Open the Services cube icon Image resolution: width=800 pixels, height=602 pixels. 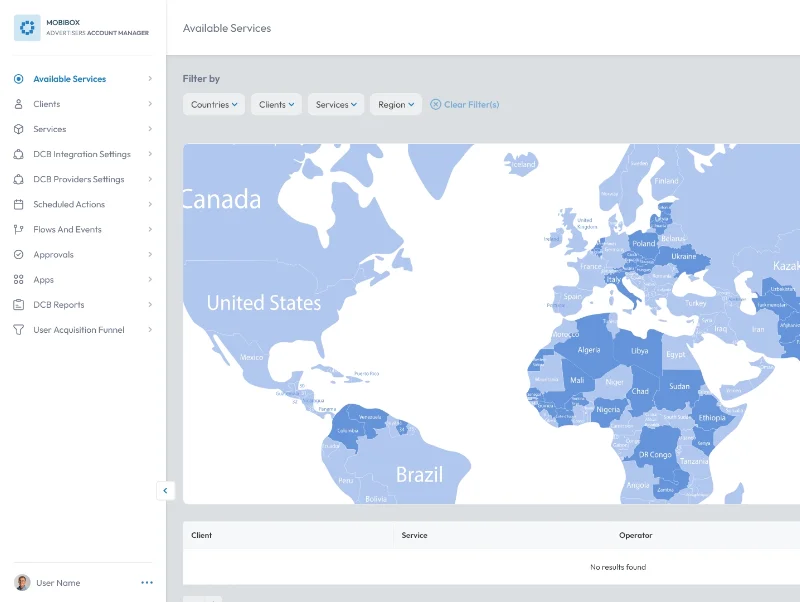21,129
